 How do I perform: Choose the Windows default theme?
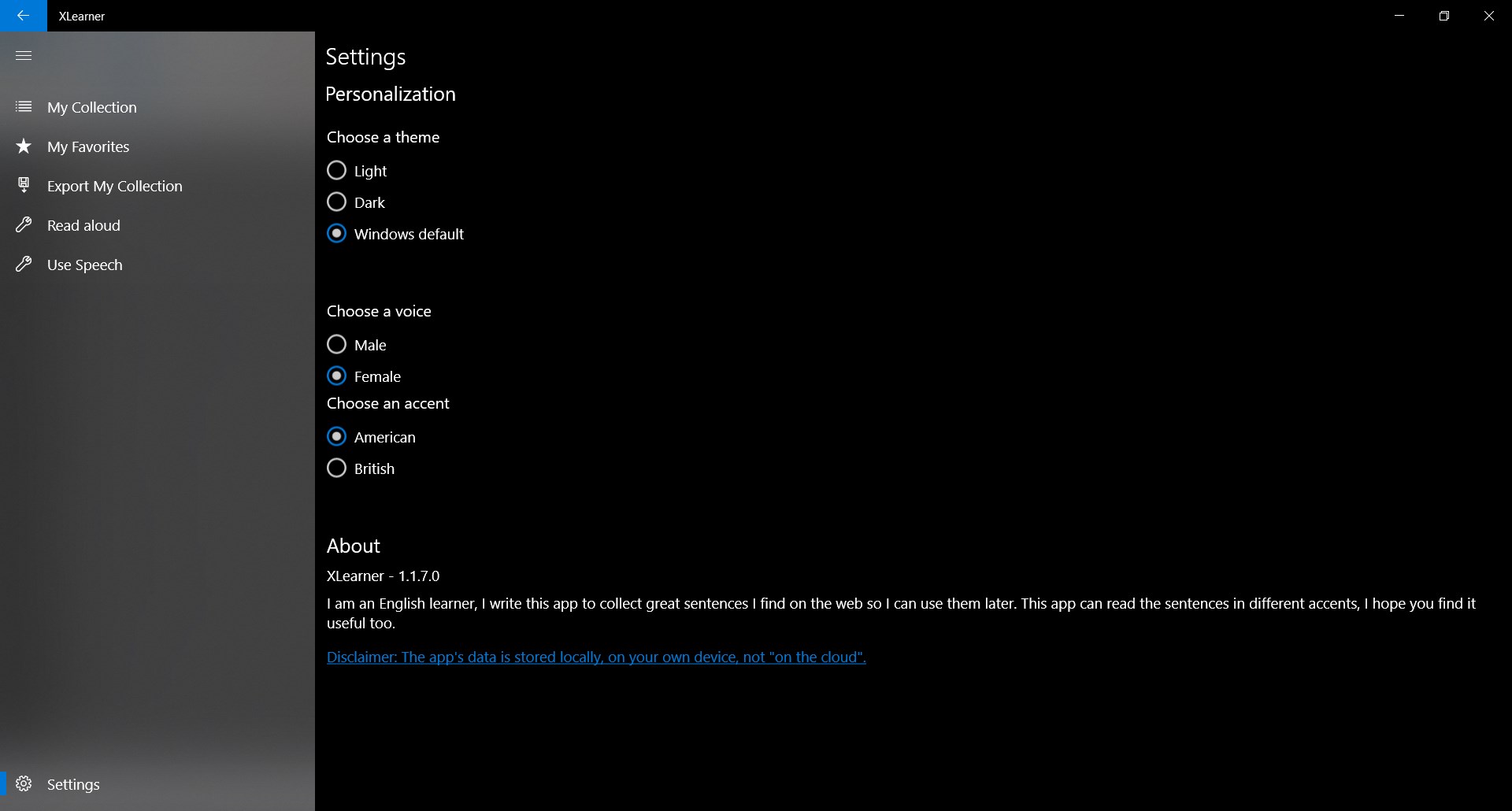337,234
